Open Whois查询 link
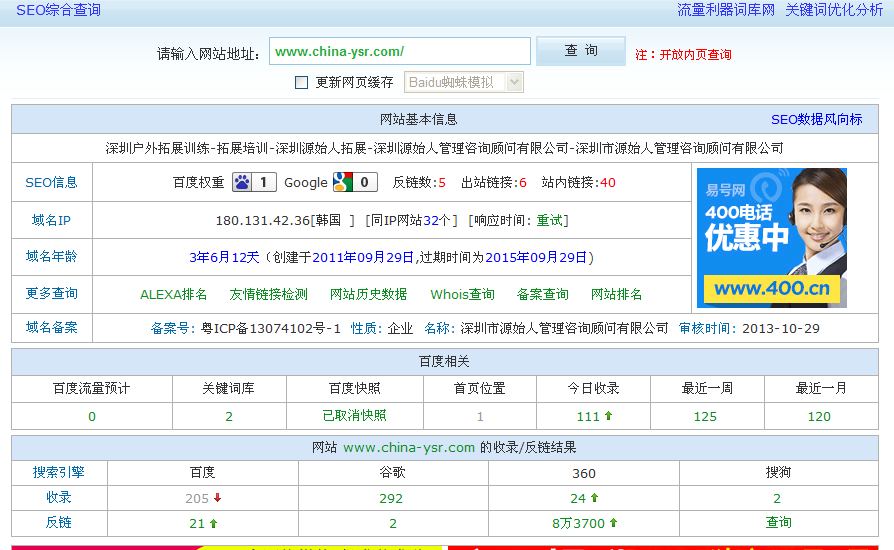 tap(462, 295)
